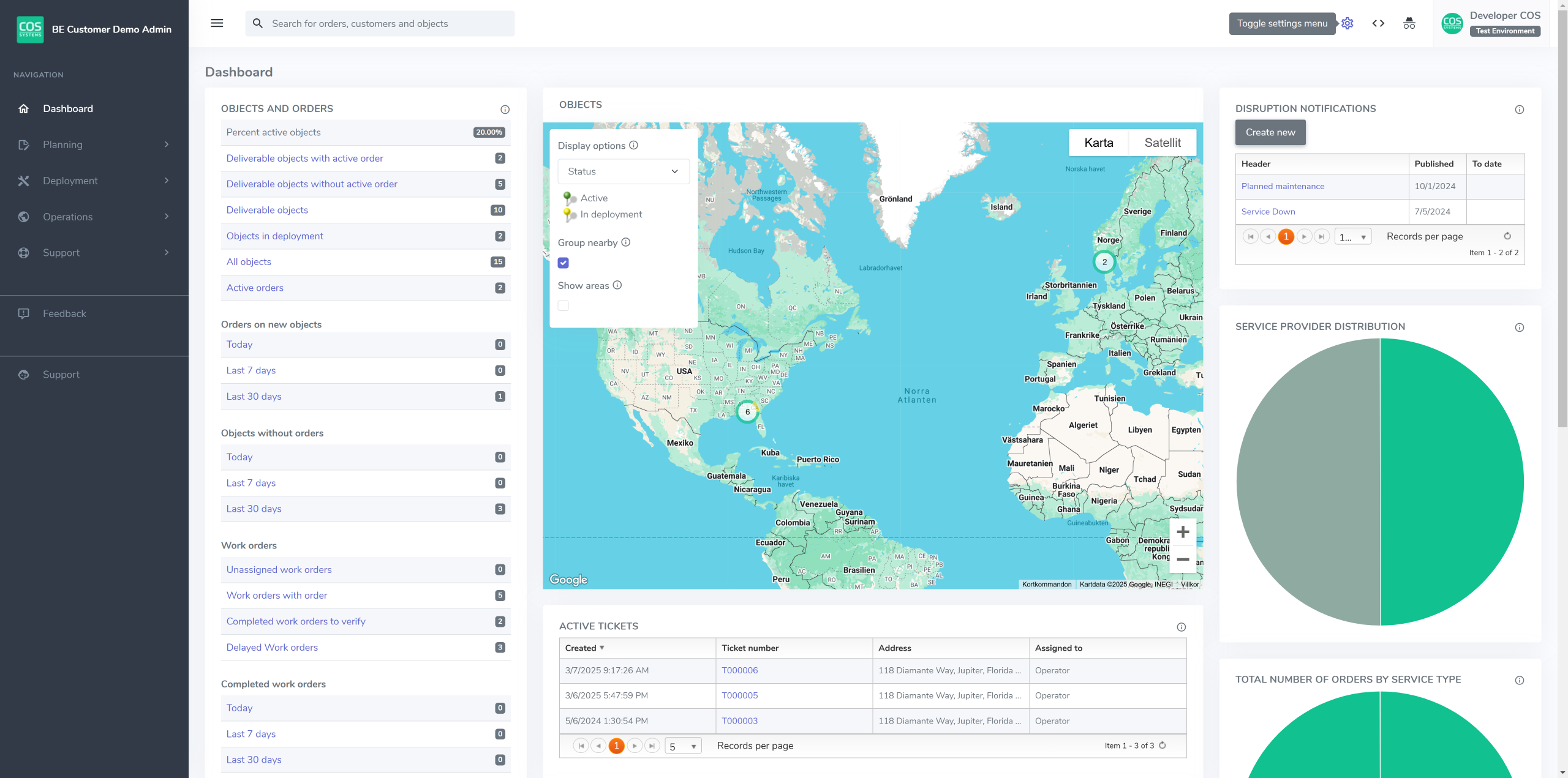The width and height of the screenshot is (1568, 778).
Task: Click the hamburger menu icon
Action: pyautogui.click(x=217, y=23)
